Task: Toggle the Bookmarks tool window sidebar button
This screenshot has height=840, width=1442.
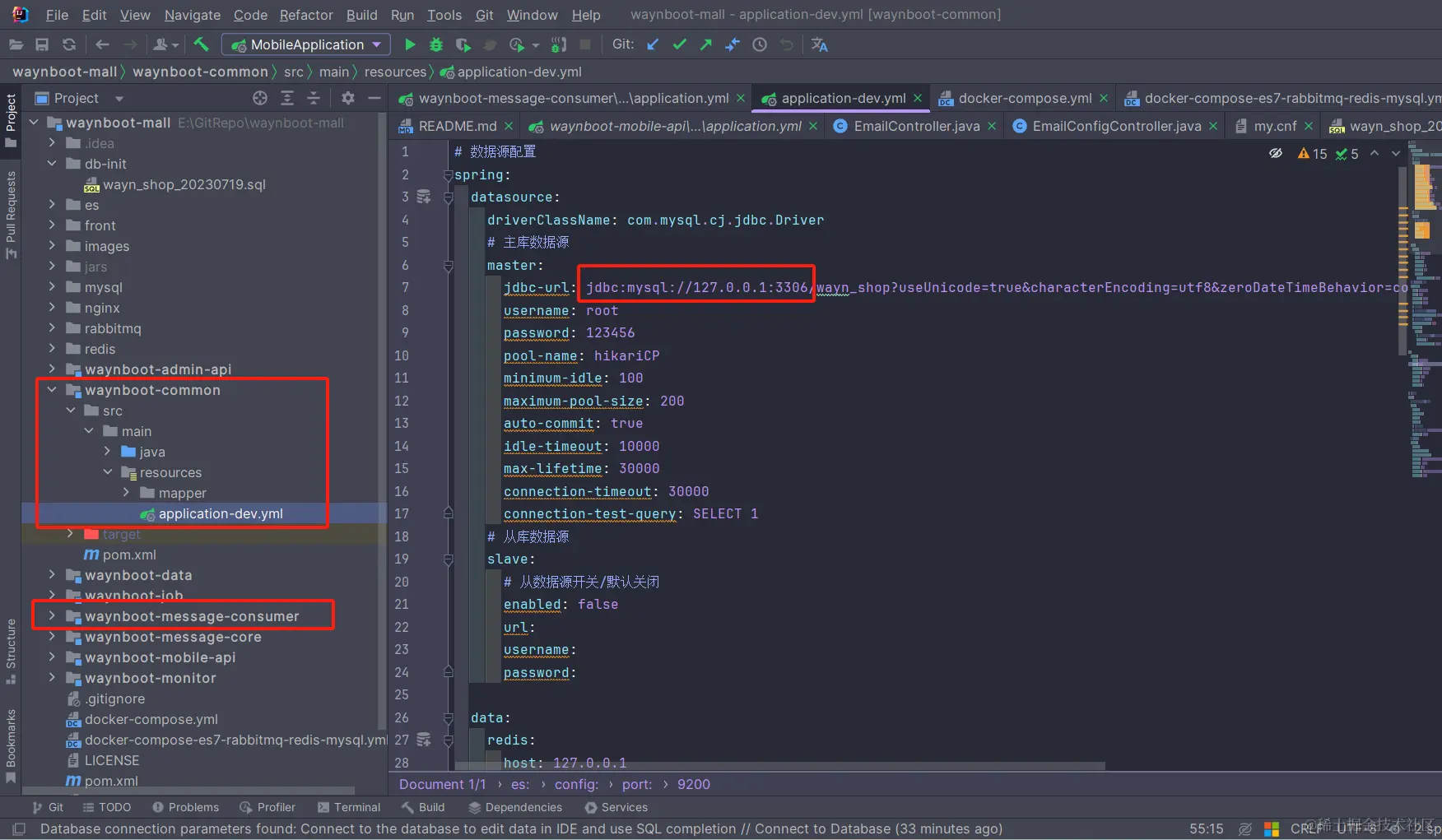Action: pyautogui.click(x=11, y=745)
